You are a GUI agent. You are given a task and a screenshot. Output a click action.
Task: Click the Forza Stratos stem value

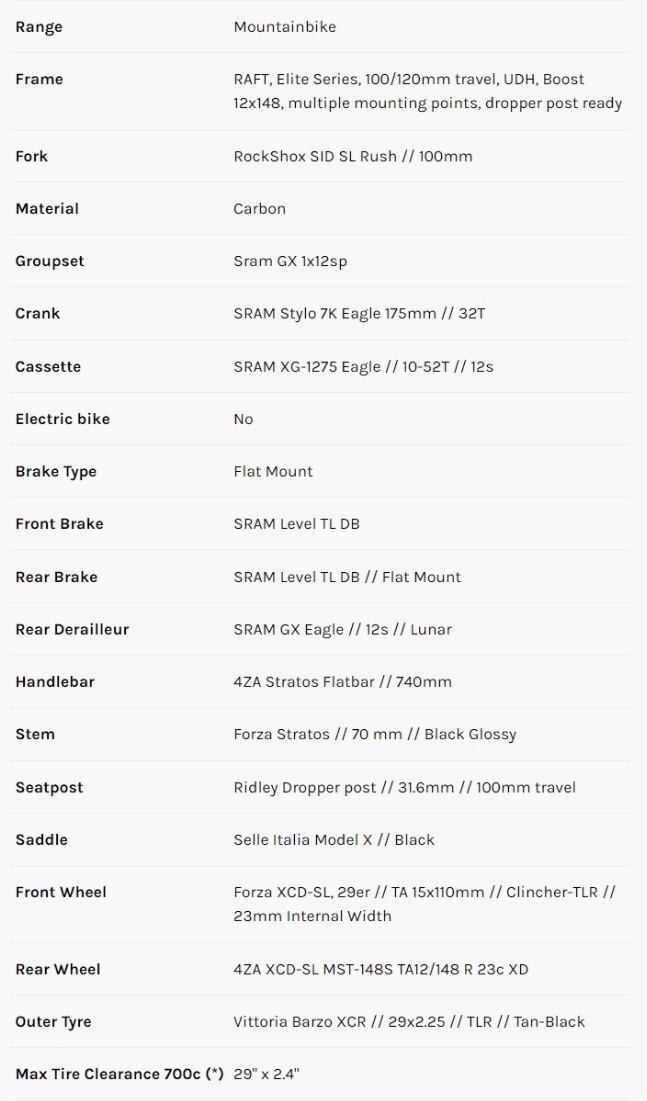375,735
